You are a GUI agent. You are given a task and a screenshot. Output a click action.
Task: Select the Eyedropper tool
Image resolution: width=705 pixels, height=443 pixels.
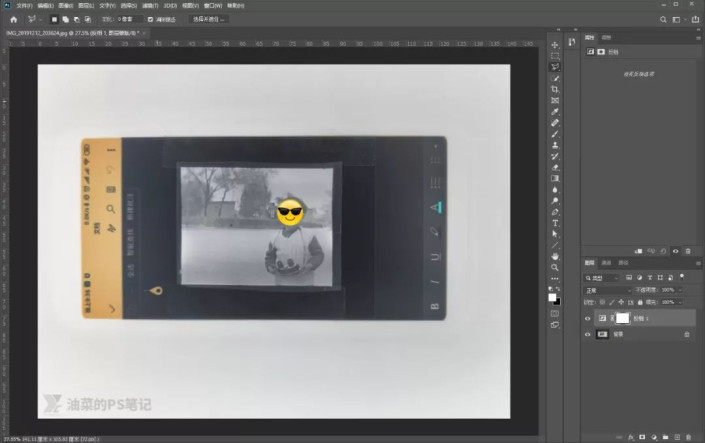(x=555, y=112)
